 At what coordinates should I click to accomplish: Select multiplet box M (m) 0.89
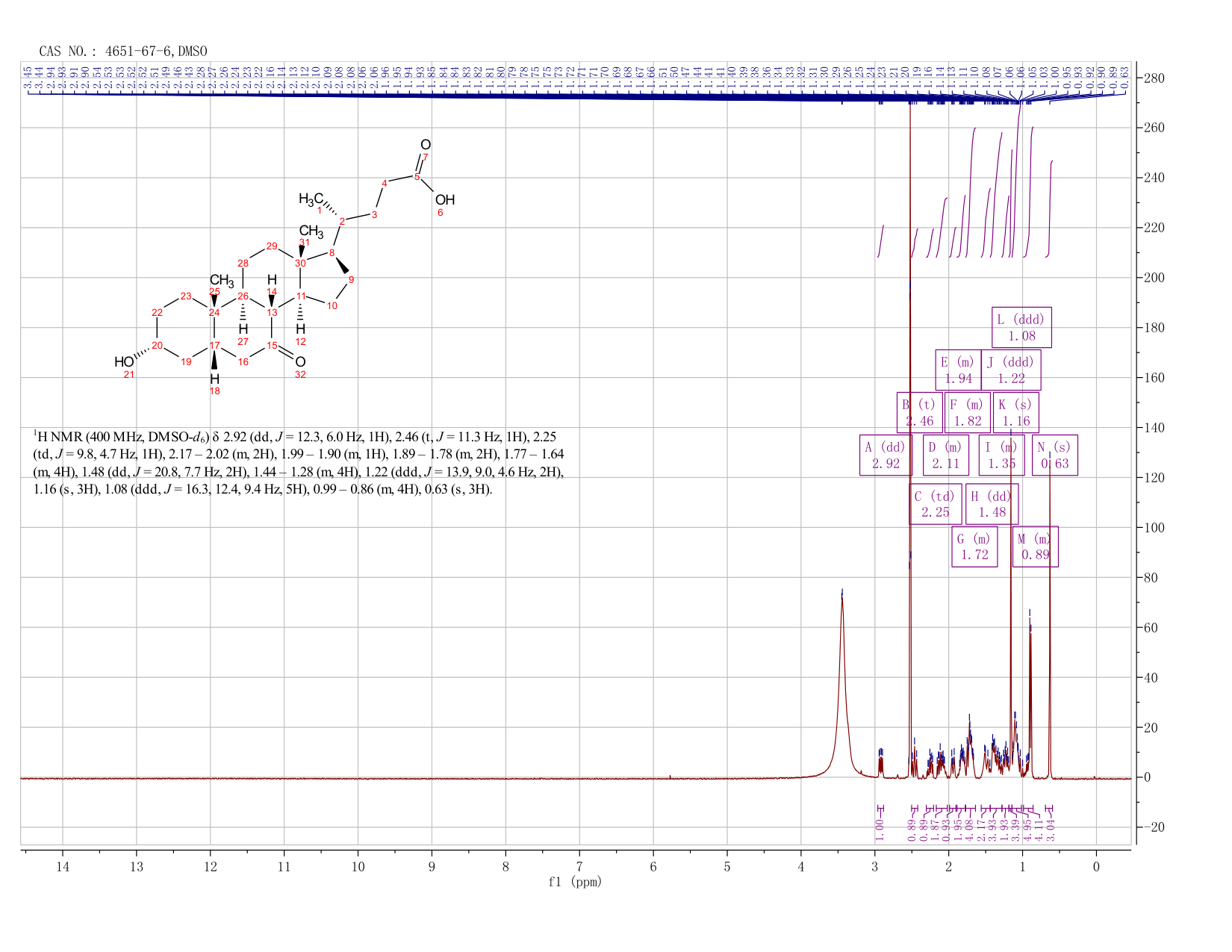pyautogui.click(x=1035, y=547)
